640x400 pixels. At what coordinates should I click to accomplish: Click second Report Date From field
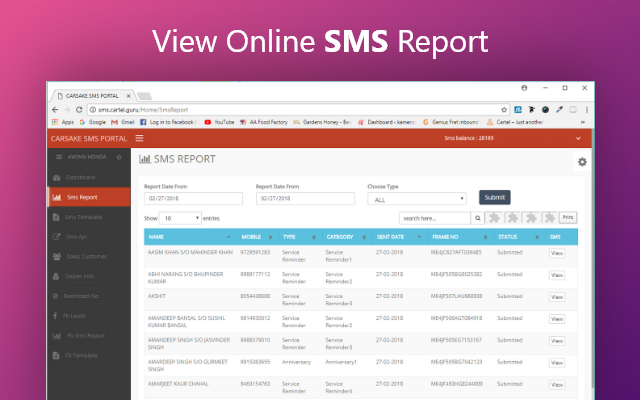click(305, 199)
